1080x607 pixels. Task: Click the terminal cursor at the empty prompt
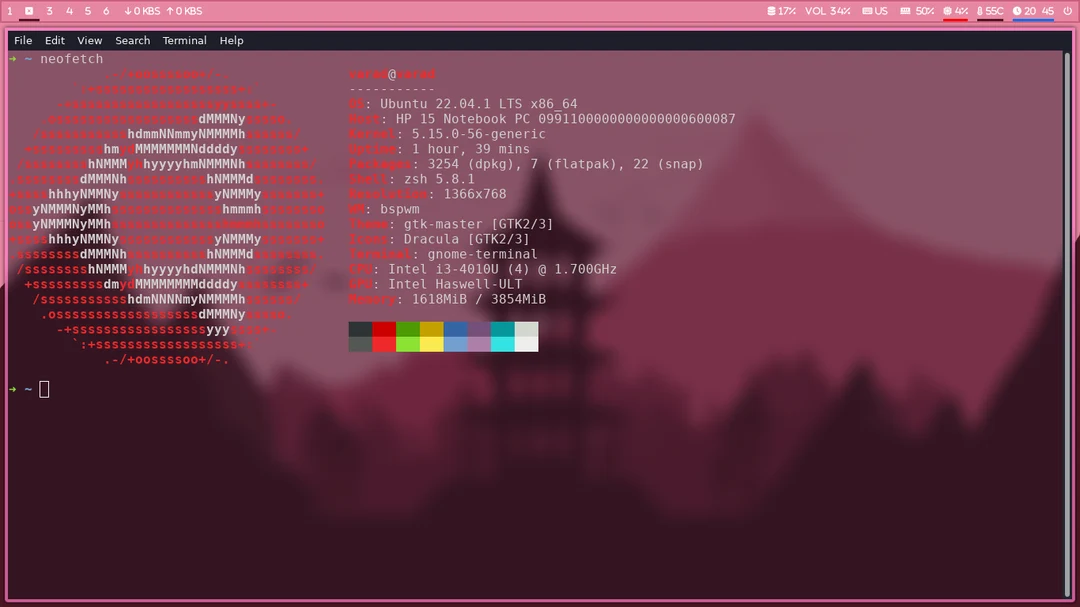[43, 389]
